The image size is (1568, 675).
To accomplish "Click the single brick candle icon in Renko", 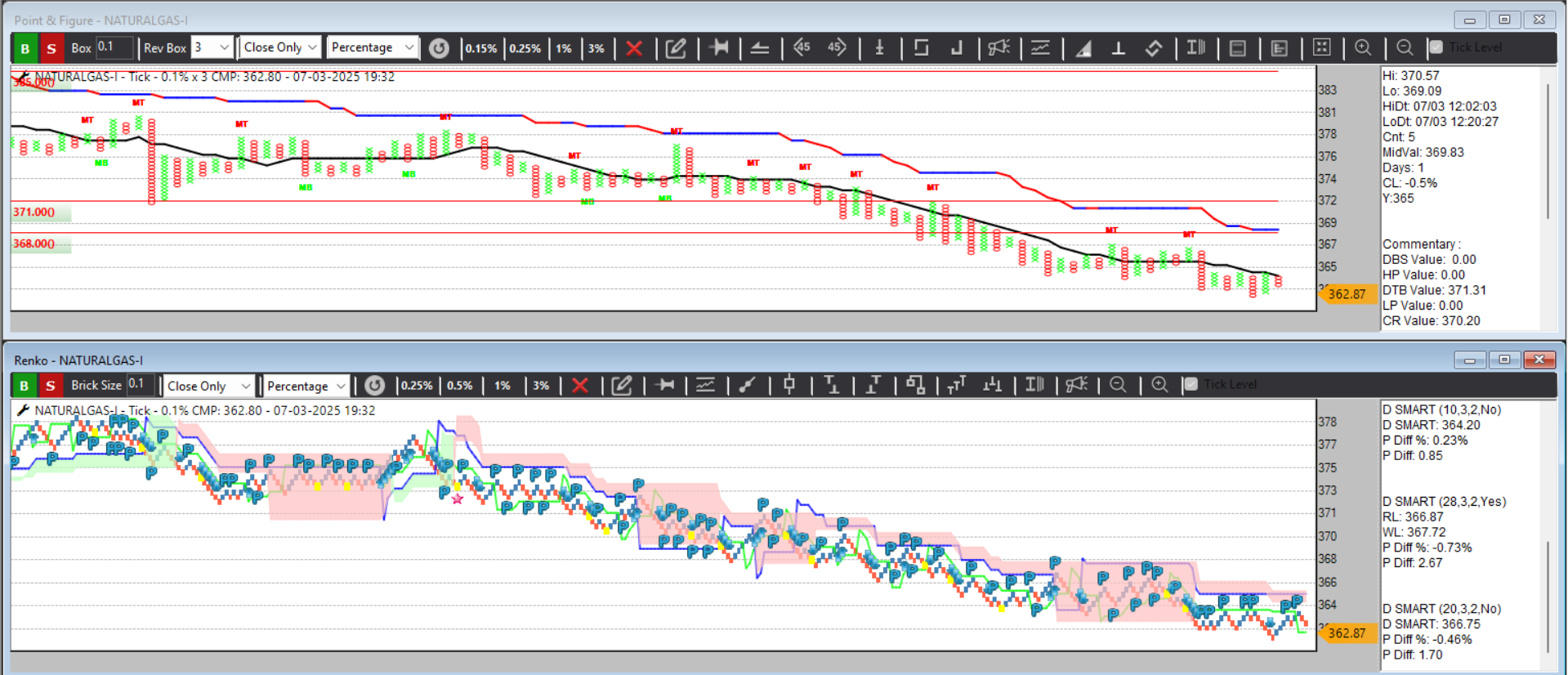I will [789, 385].
